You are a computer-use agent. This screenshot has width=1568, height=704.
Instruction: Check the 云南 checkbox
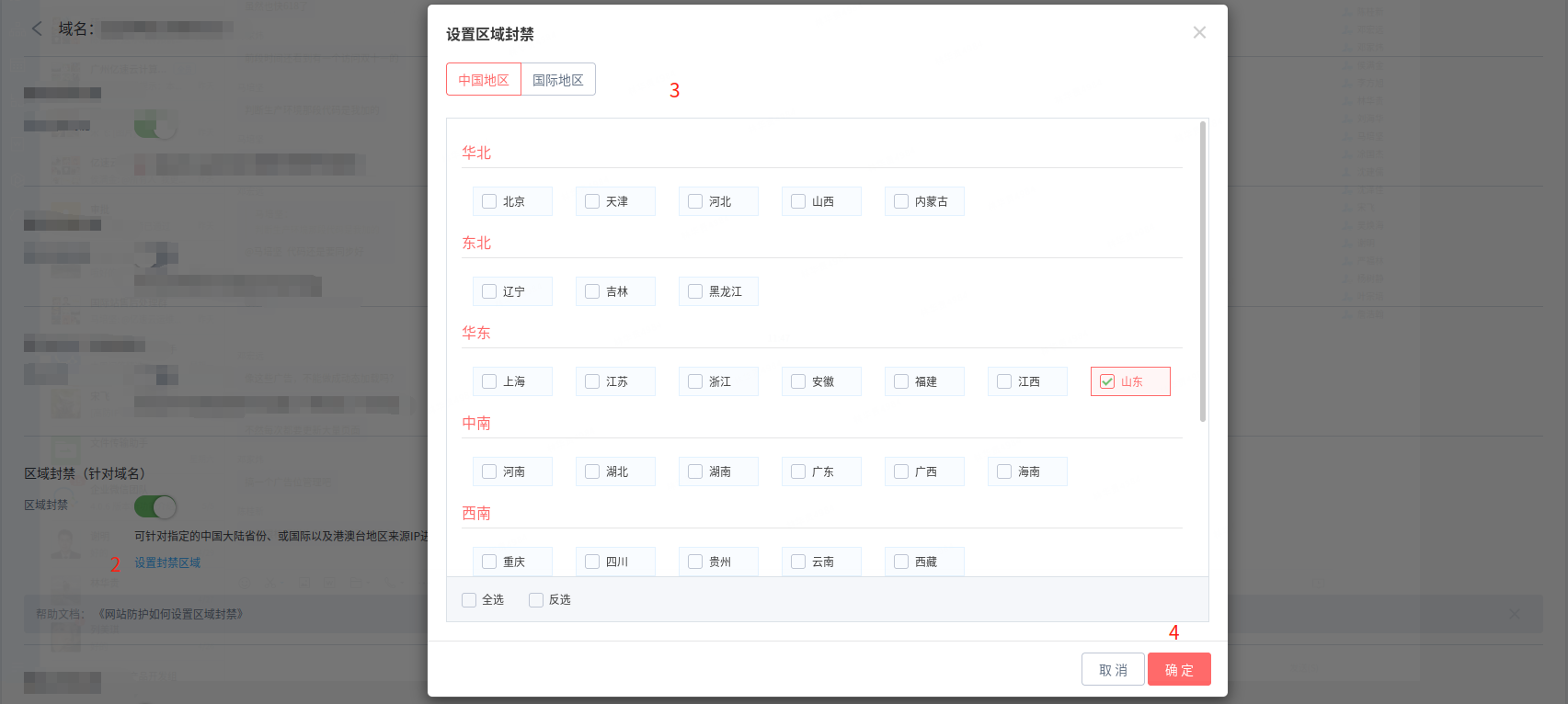tap(798, 562)
